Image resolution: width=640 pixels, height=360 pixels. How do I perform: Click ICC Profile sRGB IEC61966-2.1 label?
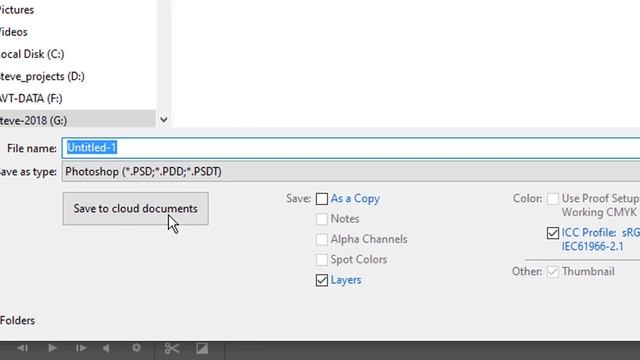pyautogui.click(x=600, y=240)
